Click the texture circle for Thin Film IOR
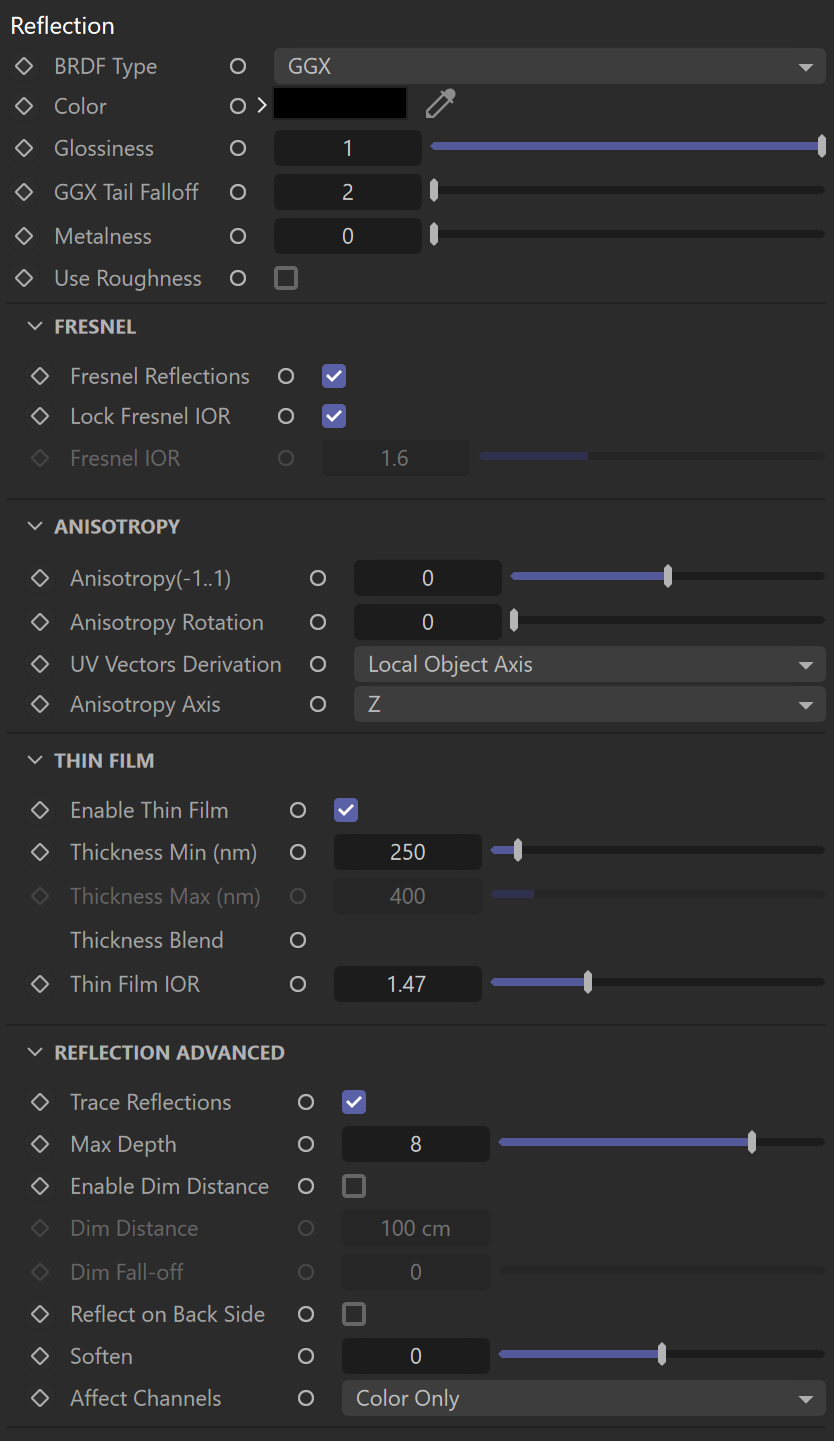 click(298, 984)
